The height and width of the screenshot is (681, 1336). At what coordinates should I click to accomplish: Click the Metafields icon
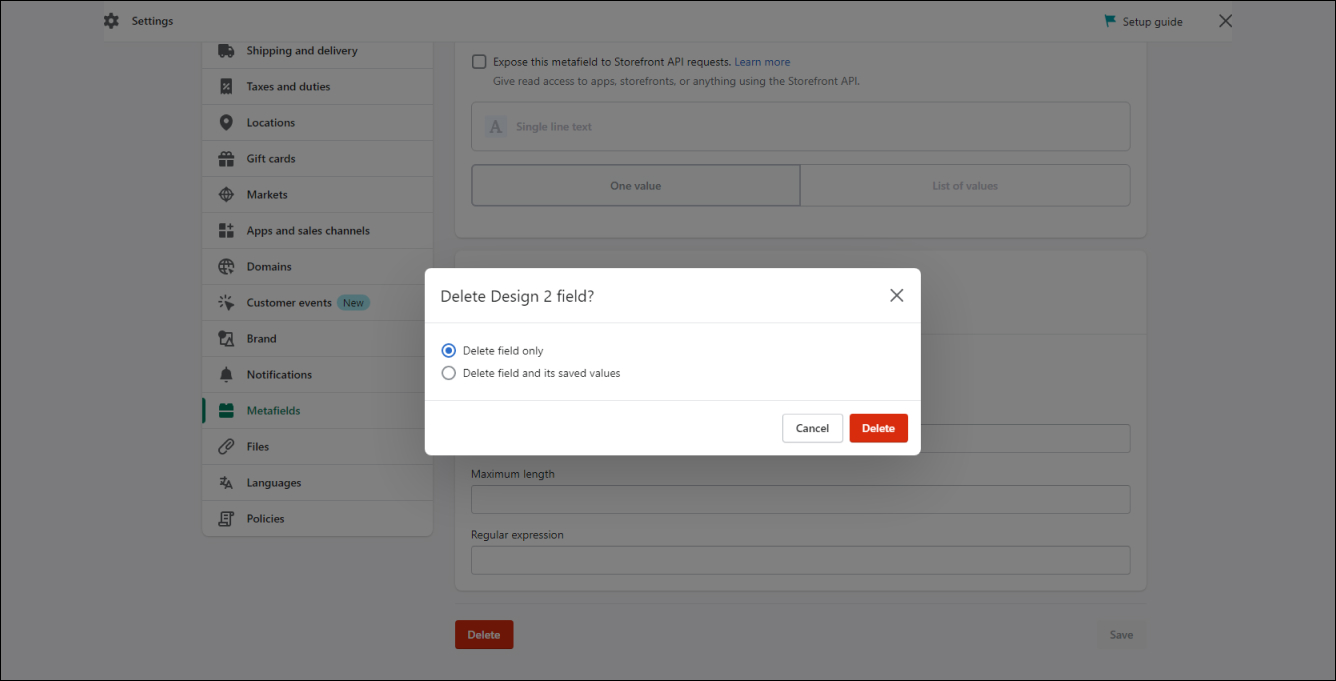tap(226, 411)
